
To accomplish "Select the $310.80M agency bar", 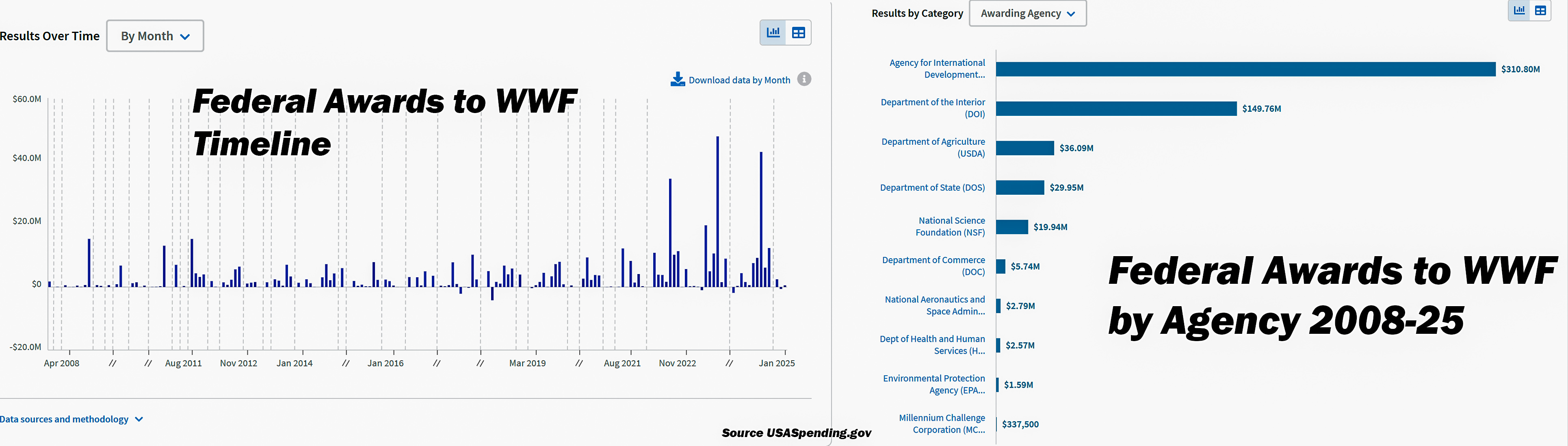I will (1245, 70).
